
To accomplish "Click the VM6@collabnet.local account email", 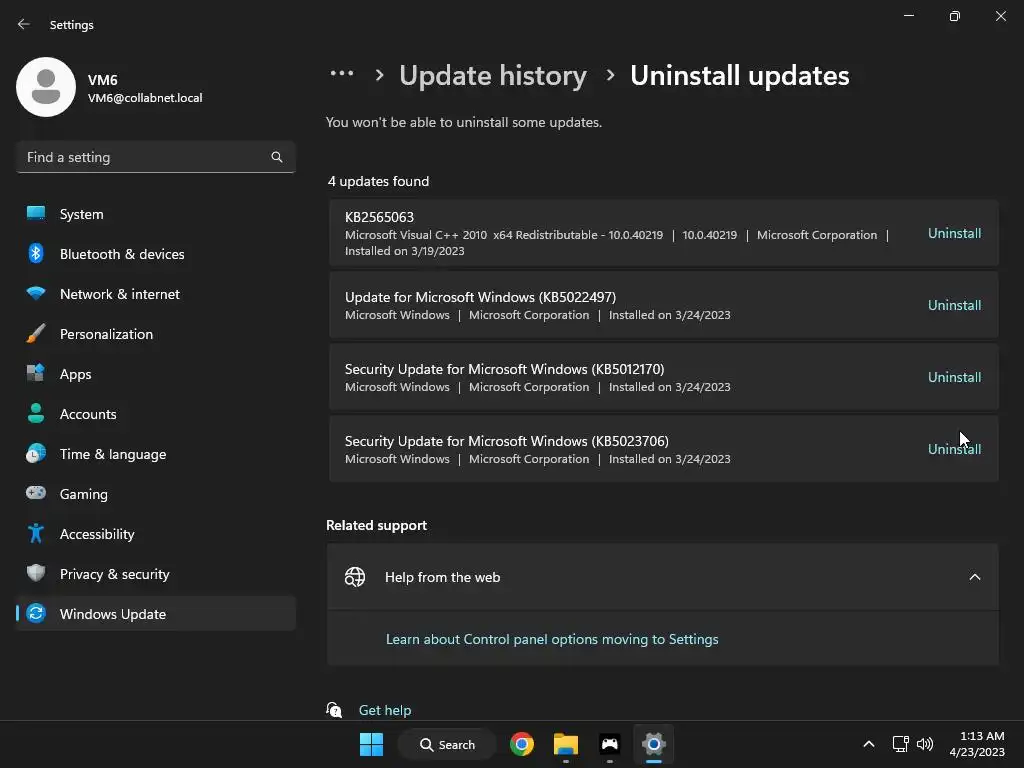I will pyautogui.click(x=145, y=98).
